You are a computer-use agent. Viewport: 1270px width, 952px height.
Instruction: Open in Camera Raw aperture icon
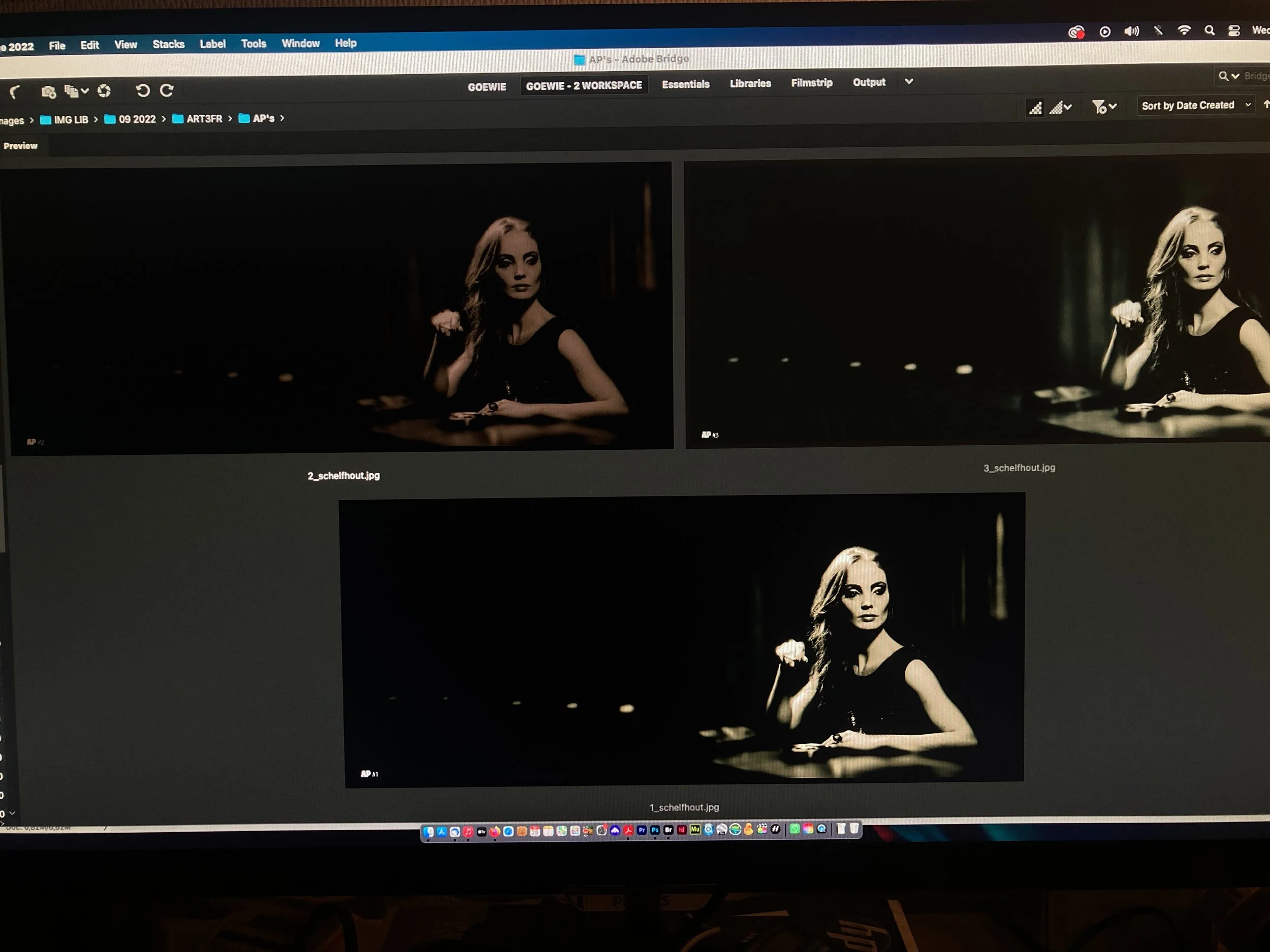coord(104,91)
